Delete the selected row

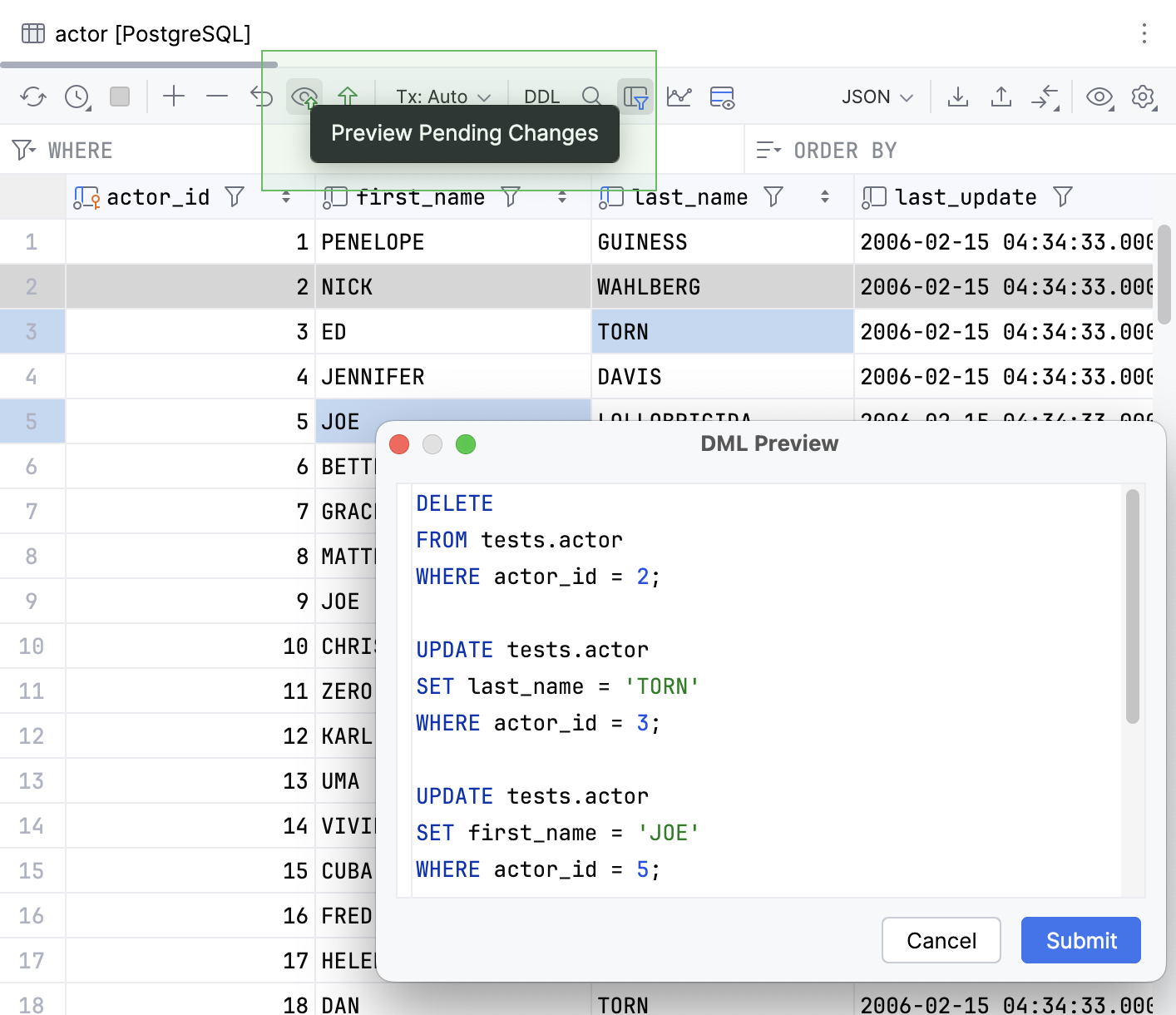click(217, 96)
